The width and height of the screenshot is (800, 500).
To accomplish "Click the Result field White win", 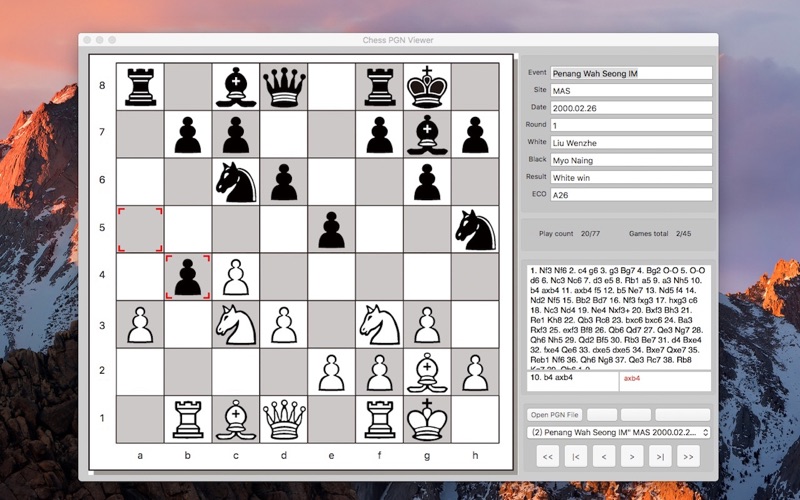I will [631, 178].
